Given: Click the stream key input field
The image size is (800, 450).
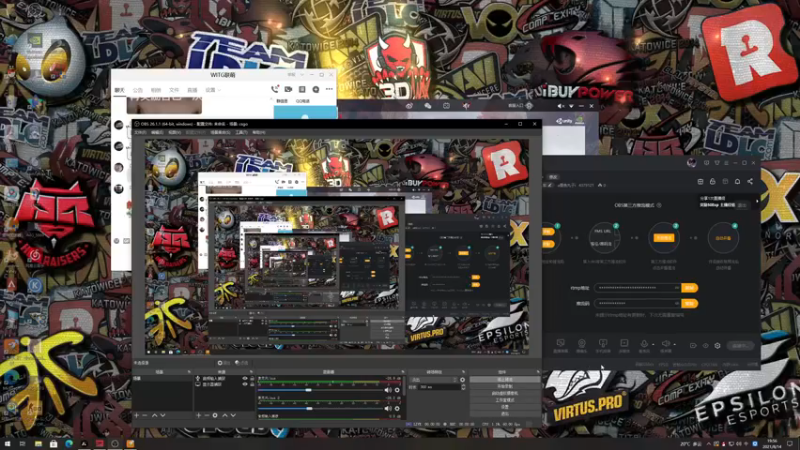Looking at the screenshot, I should click(x=638, y=303).
